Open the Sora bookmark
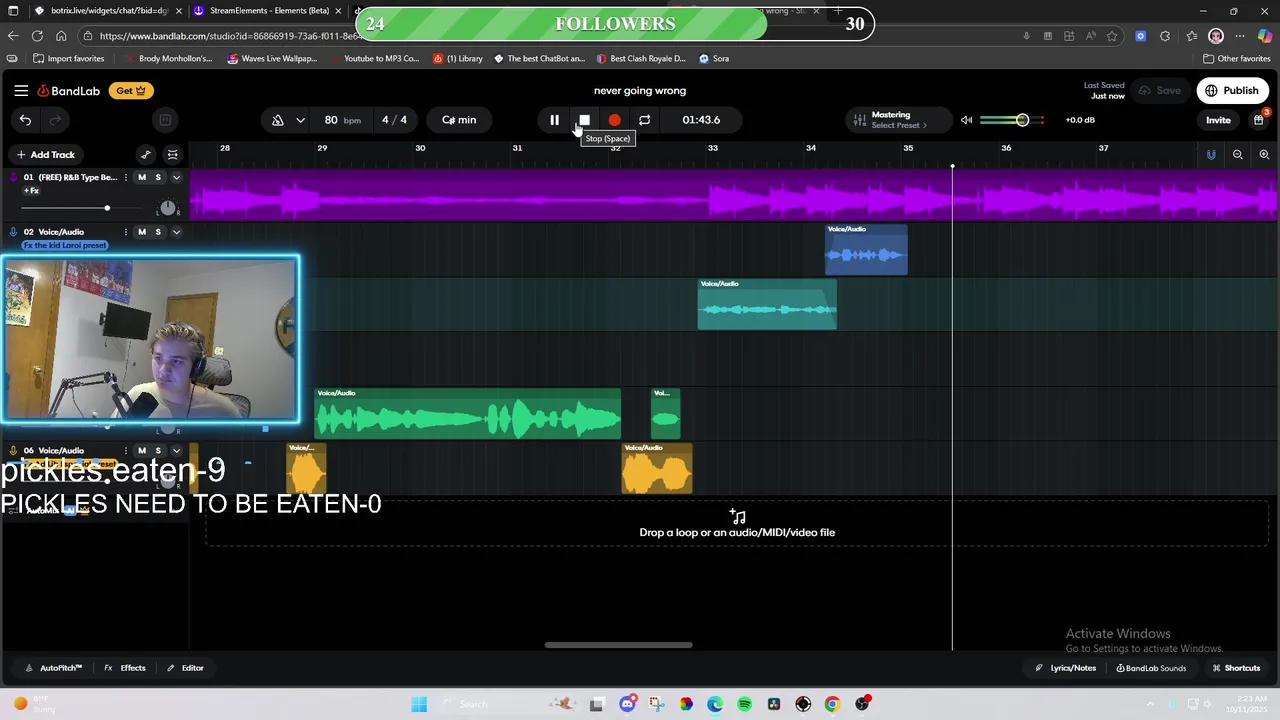Screen dimensions: 1280x720 (714, 59)
